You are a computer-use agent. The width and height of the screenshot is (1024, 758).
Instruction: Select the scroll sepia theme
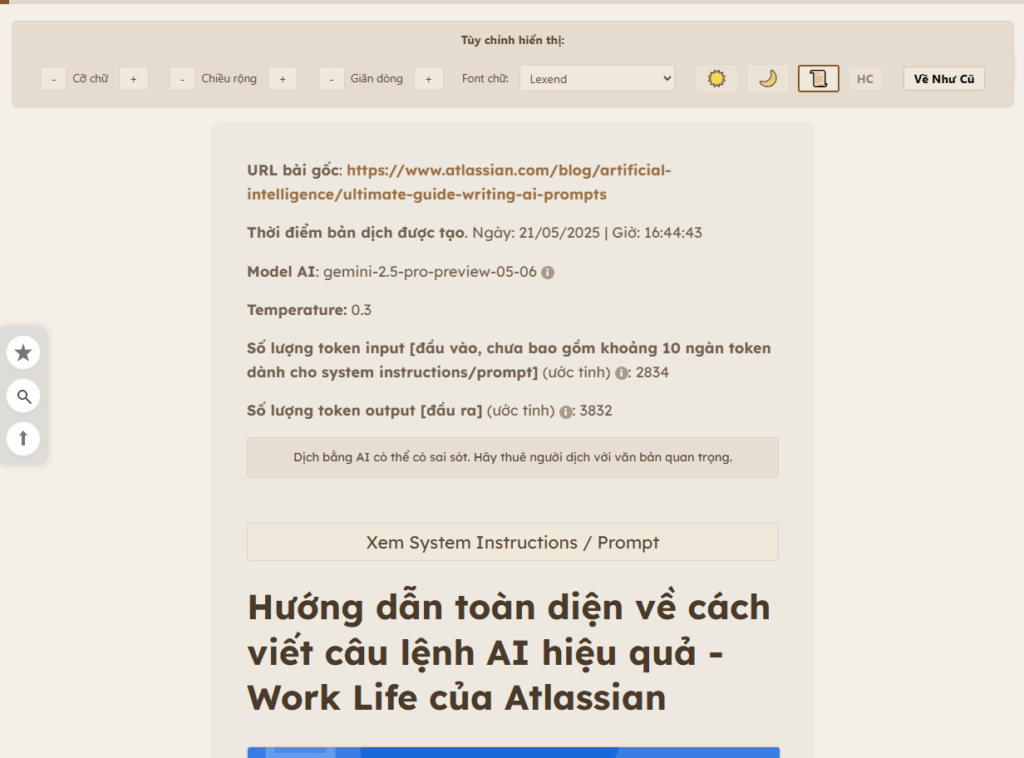pyautogui.click(x=818, y=79)
